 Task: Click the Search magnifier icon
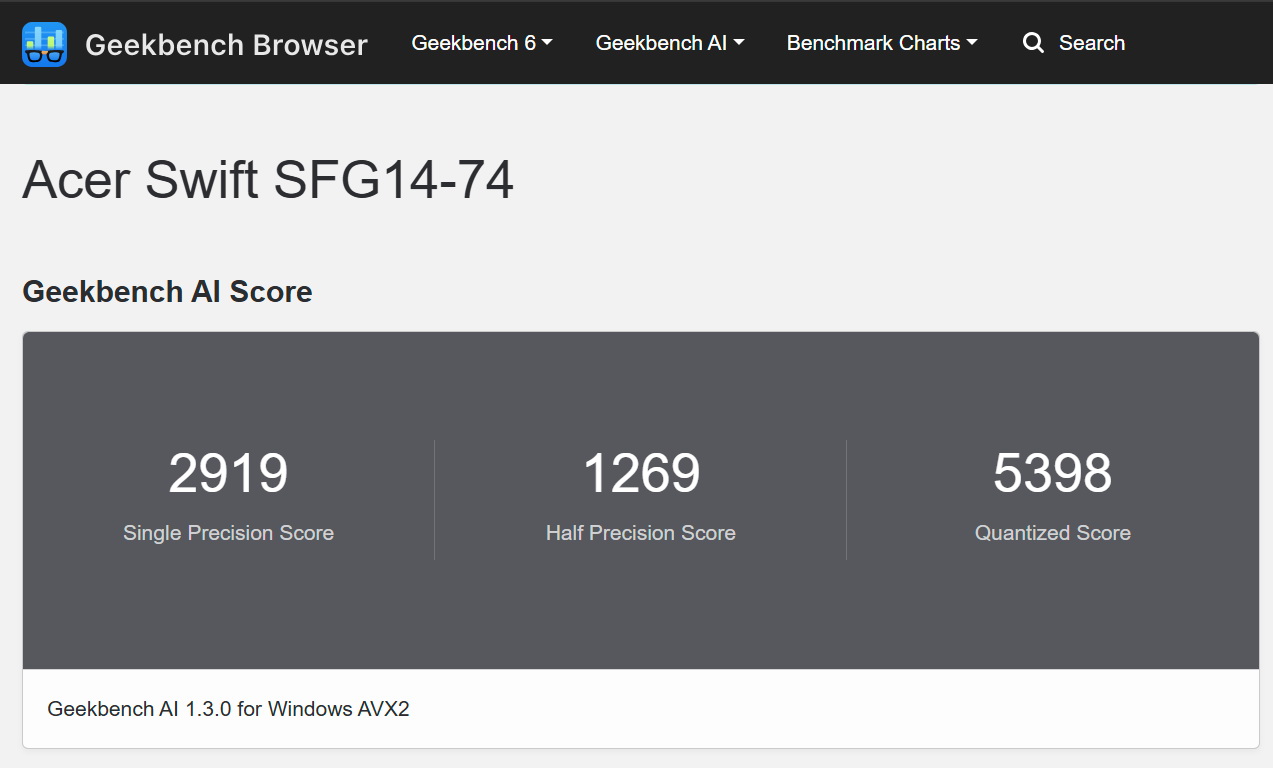pyautogui.click(x=1033, y=43)
